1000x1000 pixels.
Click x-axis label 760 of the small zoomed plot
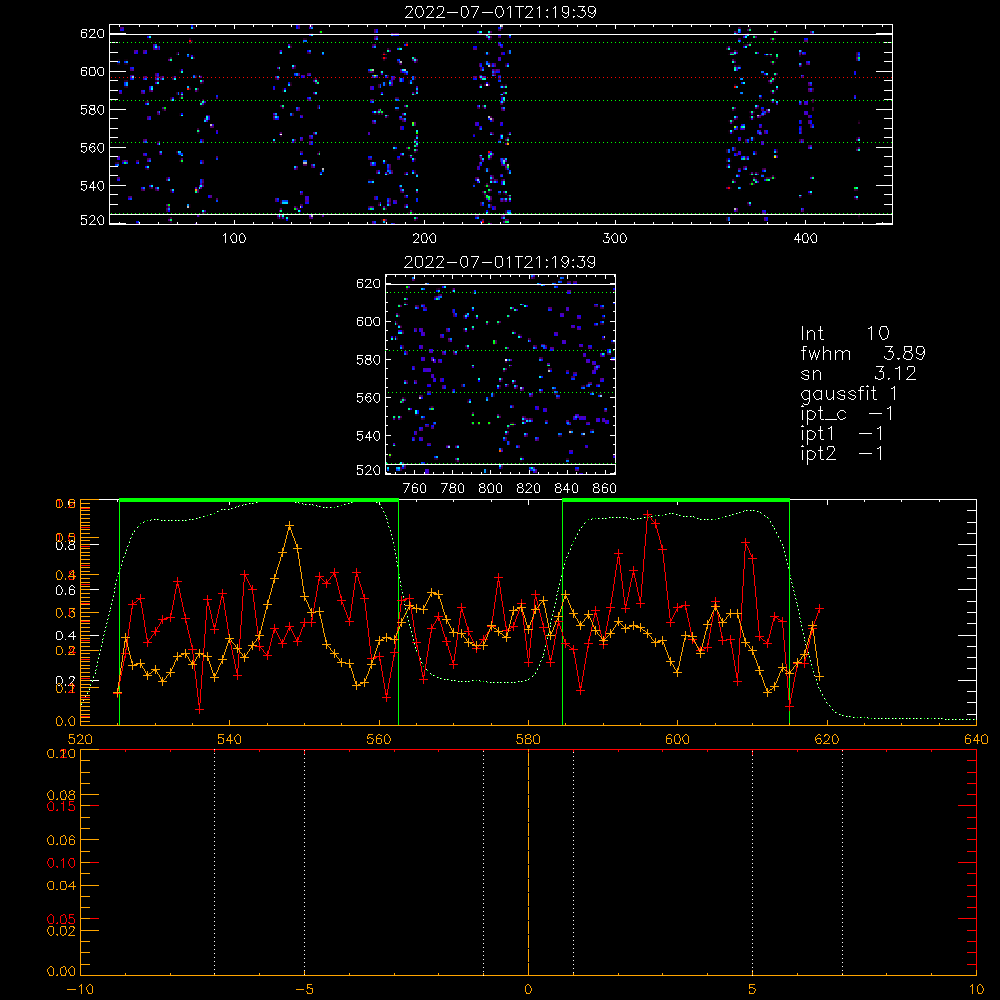415,489
